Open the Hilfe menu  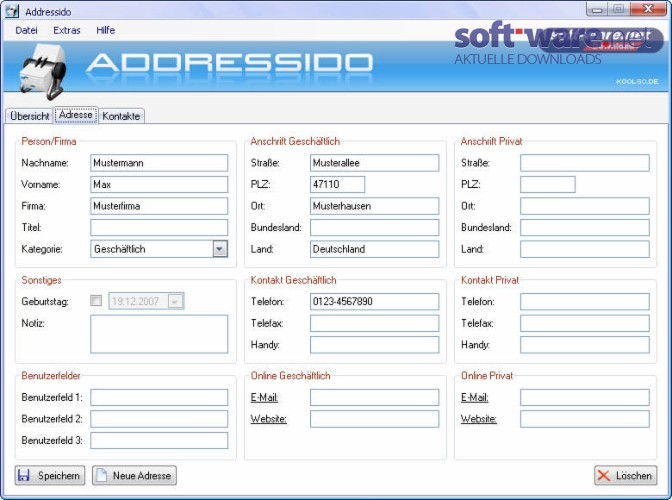(105, 30)
